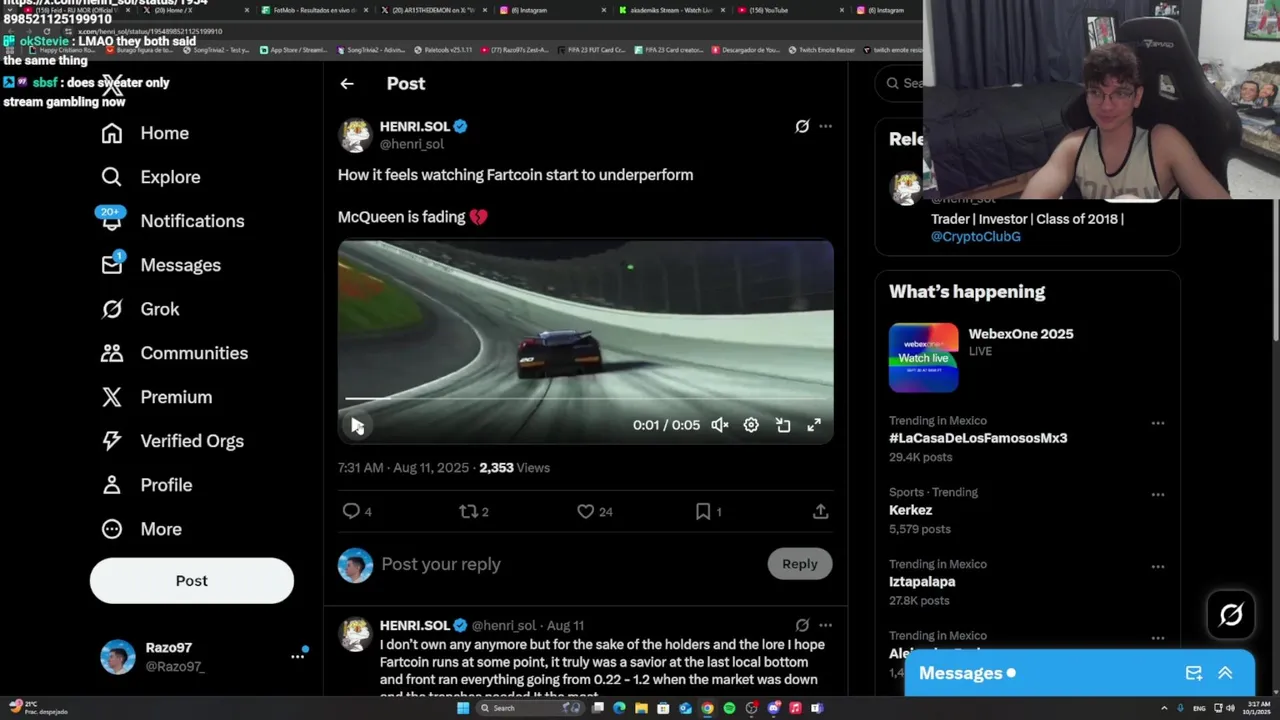This screenshot has height=720, width=1280.
Task: Expand the Messages drawer
Action: pyautogui.click(x=1225, y=673)
